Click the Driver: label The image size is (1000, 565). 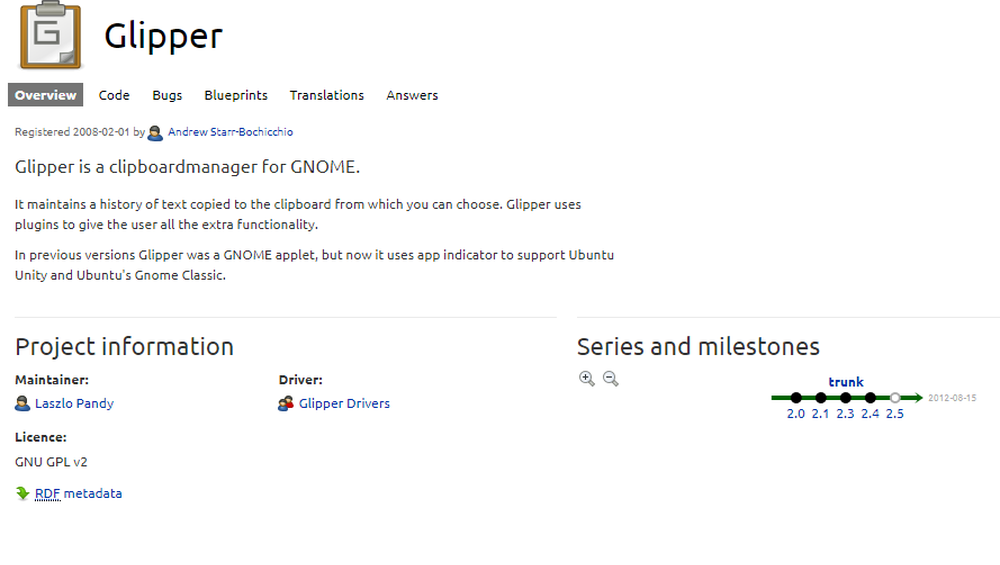click(x=300, y=380)
